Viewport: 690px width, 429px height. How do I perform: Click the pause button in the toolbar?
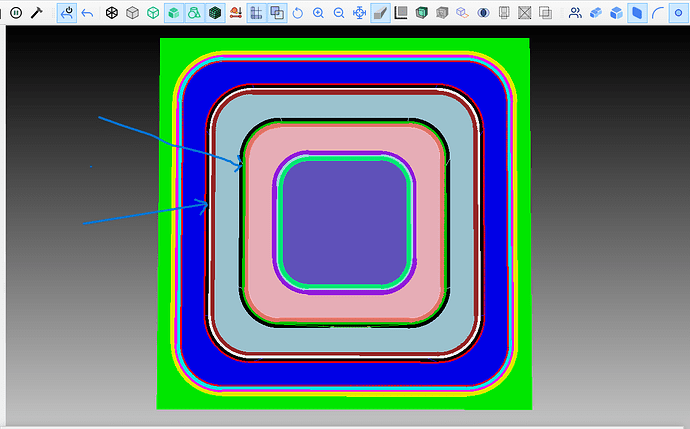coord(16,13)
